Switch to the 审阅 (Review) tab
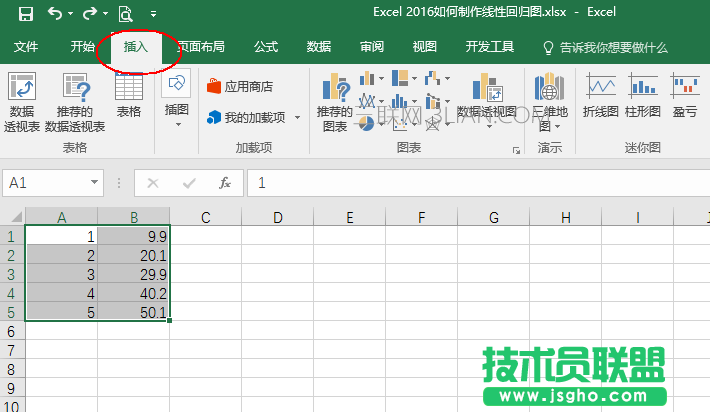 [372, 47]
